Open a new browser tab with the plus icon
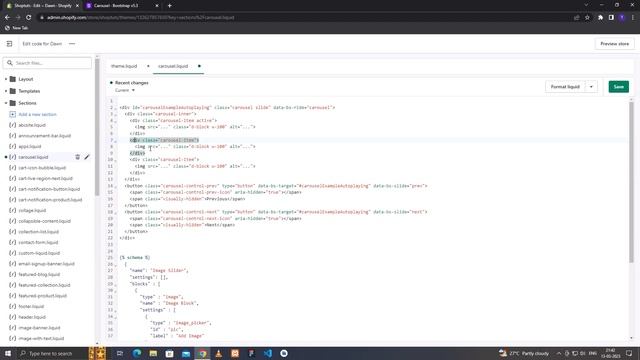Viewport: 640px width, 360px height. 169,6
